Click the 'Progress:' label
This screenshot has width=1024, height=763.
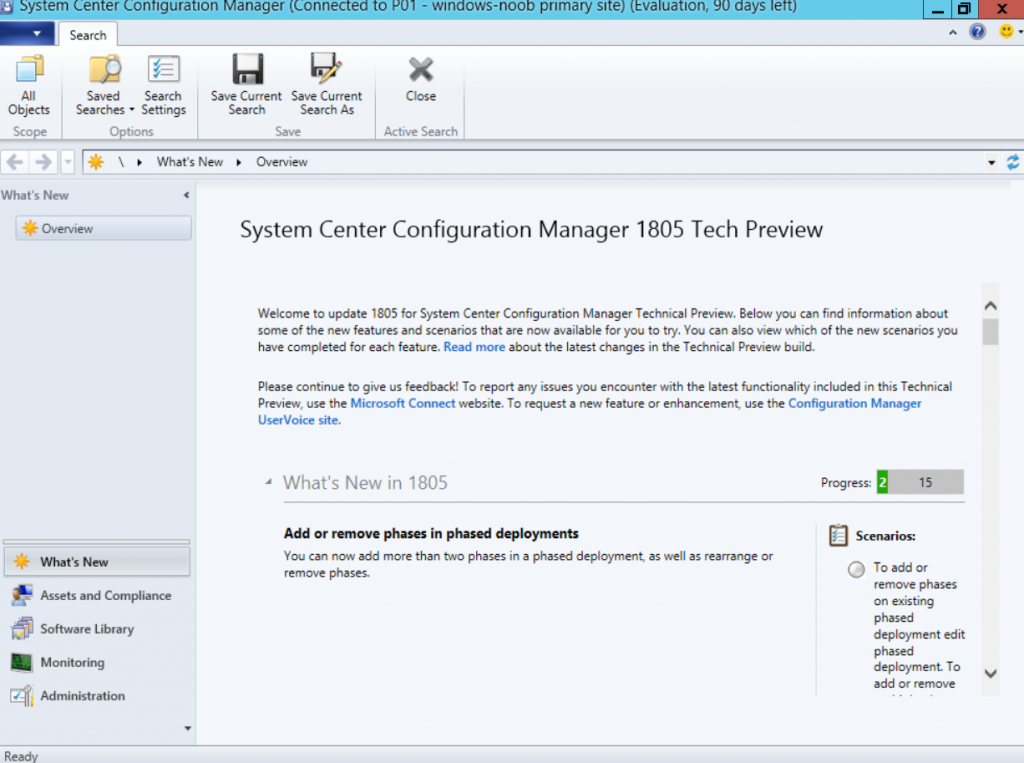coord(846,482)
